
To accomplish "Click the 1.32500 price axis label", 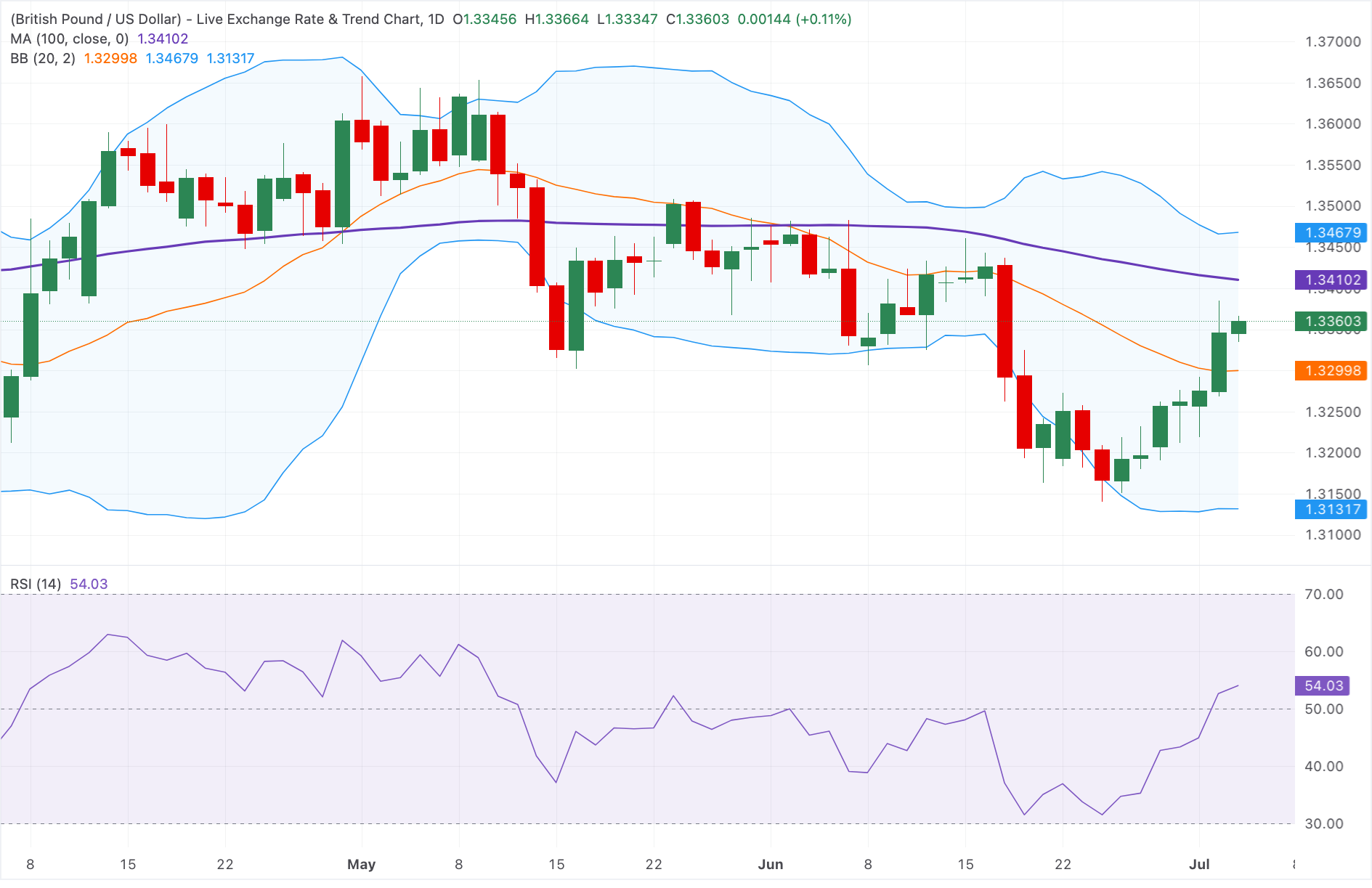I will 1333,412.
